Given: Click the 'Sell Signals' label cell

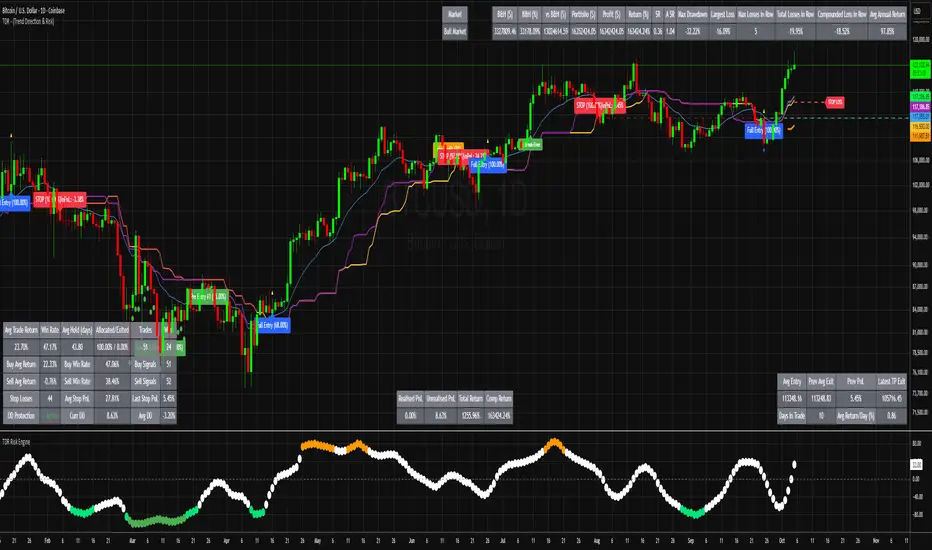Looking at the screenshot, I should click(x=146, y=382).
